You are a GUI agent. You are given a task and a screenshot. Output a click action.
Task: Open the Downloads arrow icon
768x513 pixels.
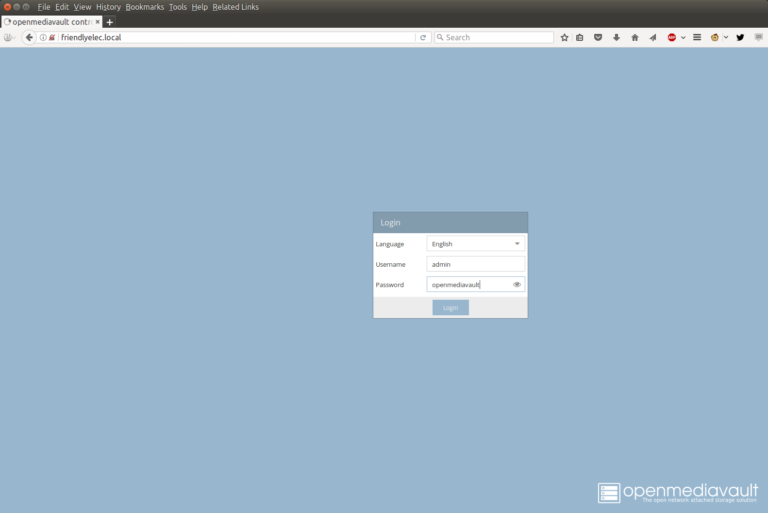click(616, 37)
